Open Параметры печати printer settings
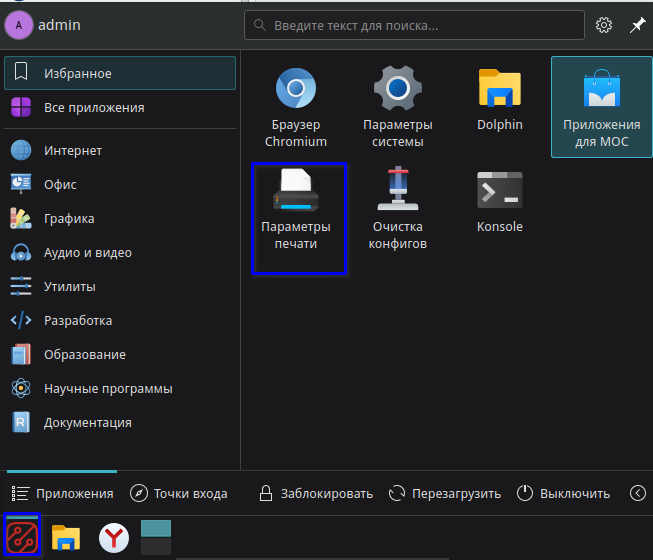Viewport: 653px width, 560px height. pos(296,218)
